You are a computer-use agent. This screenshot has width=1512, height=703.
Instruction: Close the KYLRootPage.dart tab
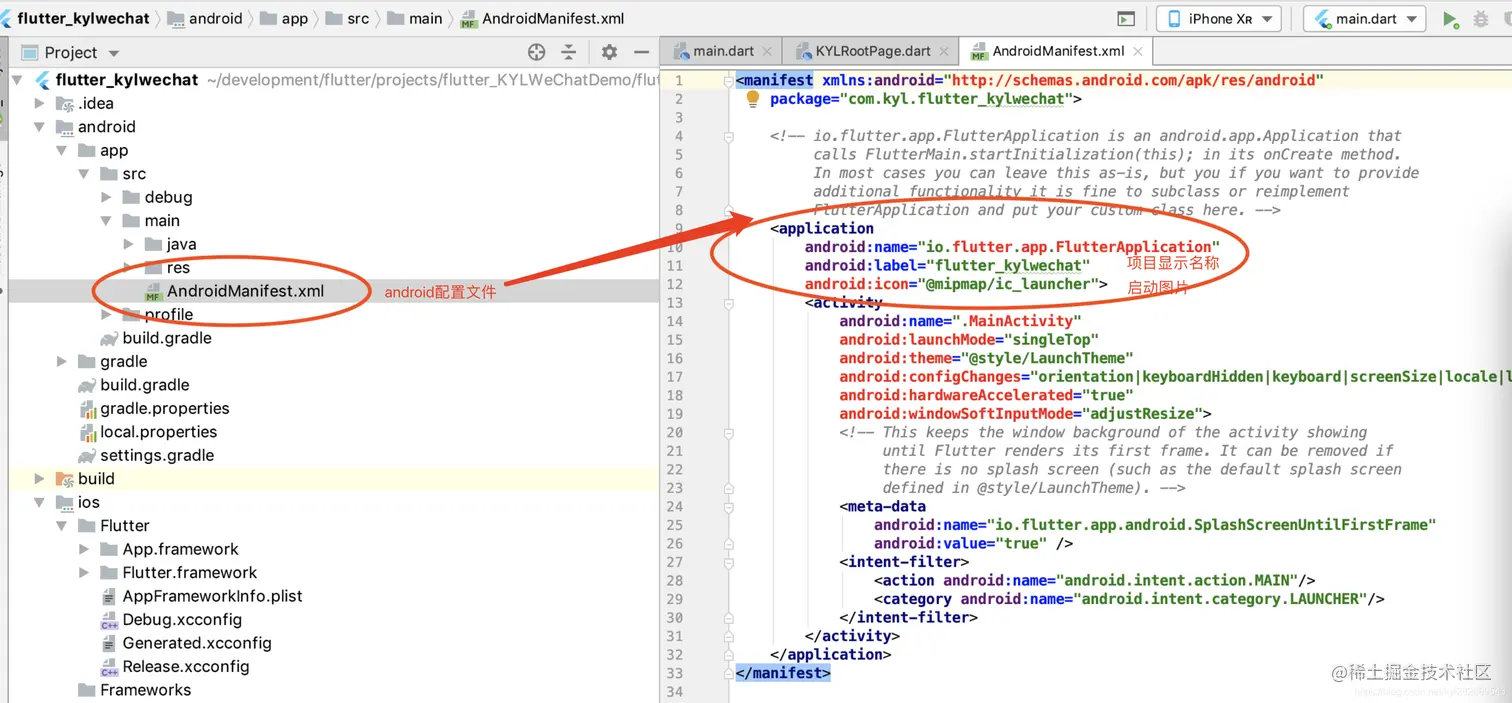tap(943, 51)
